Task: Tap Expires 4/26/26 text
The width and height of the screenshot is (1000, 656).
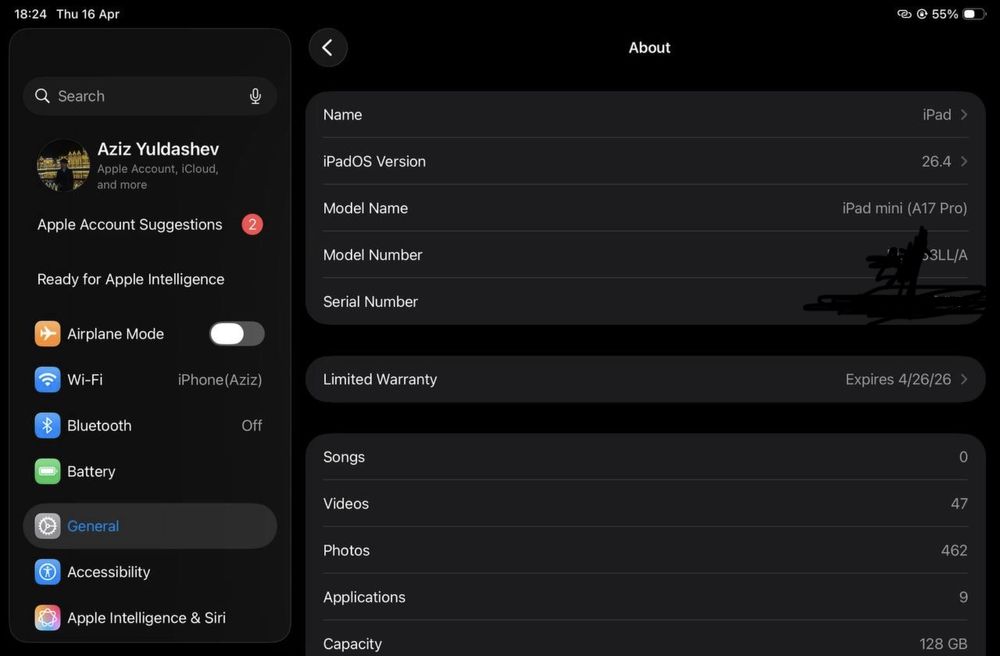Action: pos(898,379)
